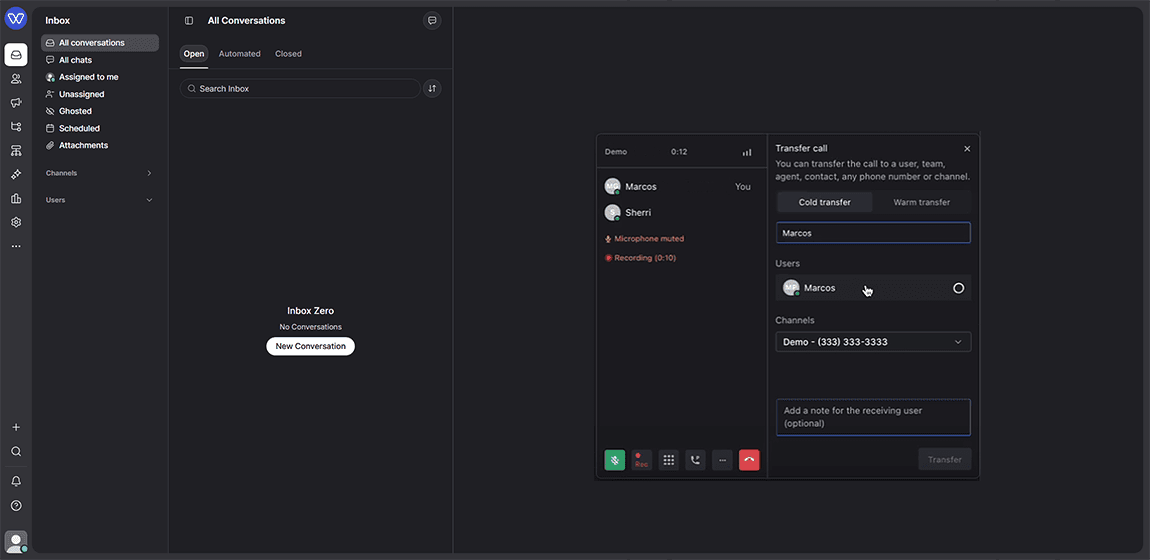
Task: Open the Inbox icon in left rail
Action: click(x=15, y=55)
